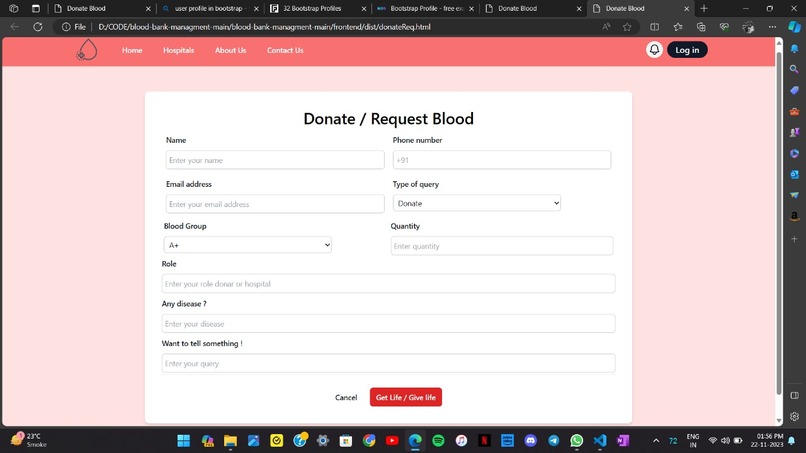806x453 pixels.
Task: Open WhatsApp from taskbar
Action: [x=577, y=441]
